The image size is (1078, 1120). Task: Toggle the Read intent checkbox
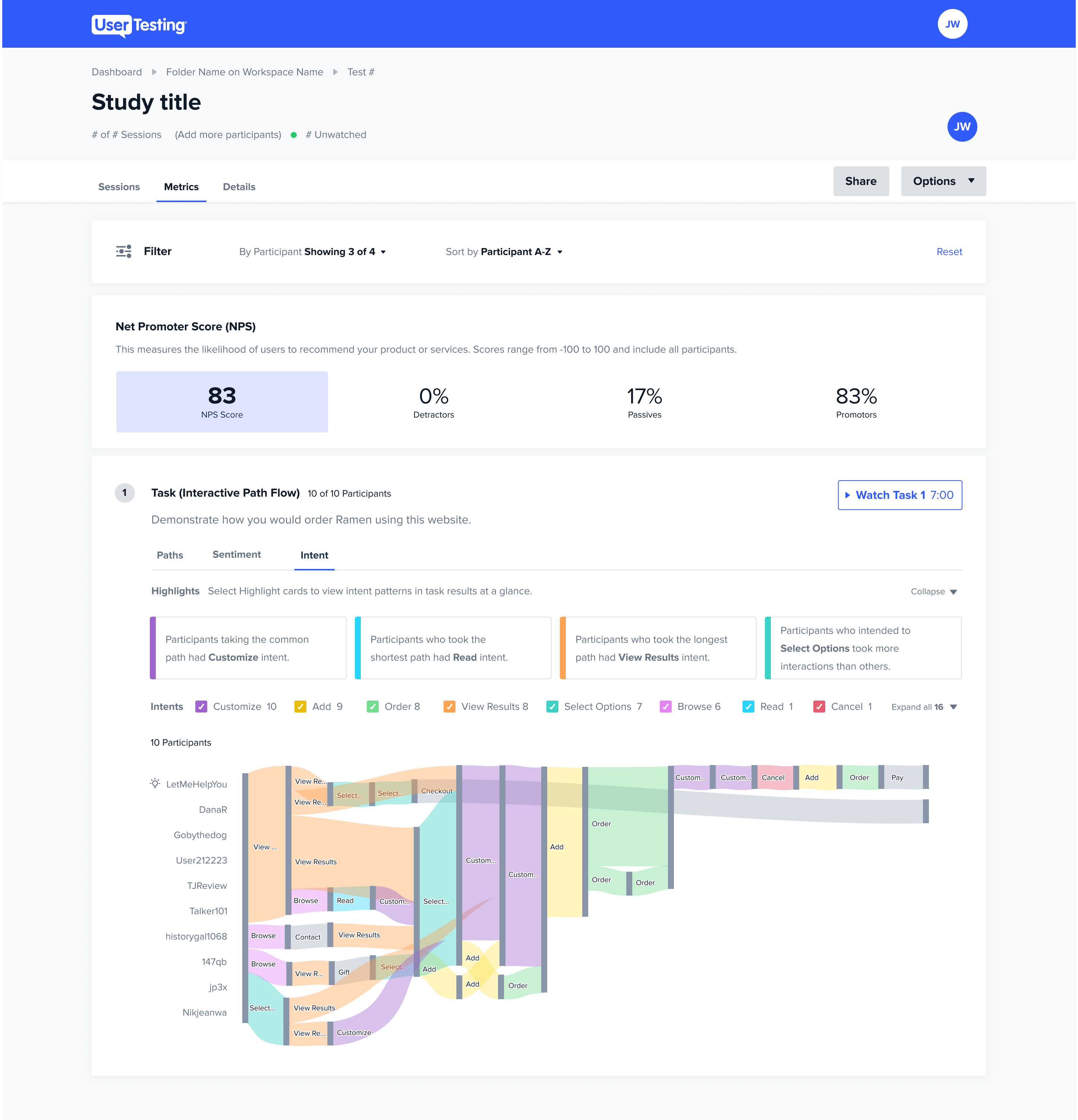point(748,706)
